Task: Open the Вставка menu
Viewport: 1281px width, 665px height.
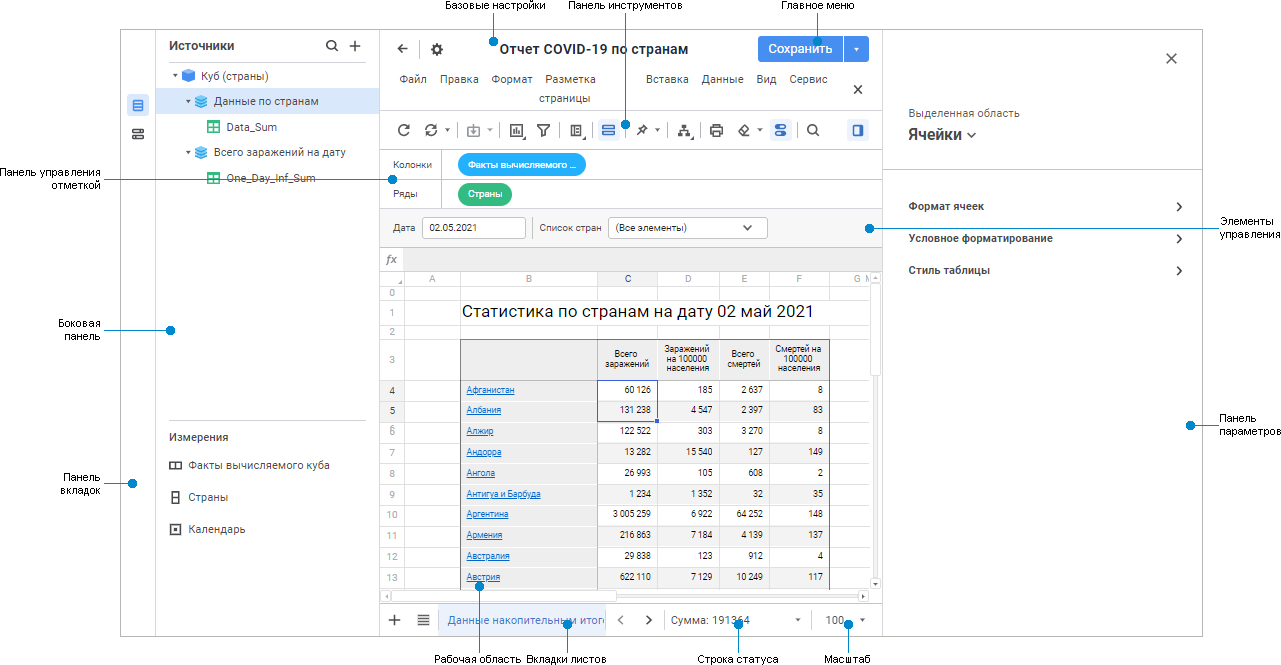Action: point(667,79)
